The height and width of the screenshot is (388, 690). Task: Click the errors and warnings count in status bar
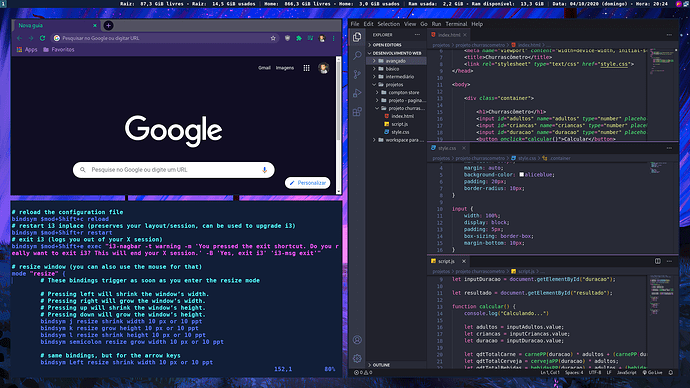(363, 373)
